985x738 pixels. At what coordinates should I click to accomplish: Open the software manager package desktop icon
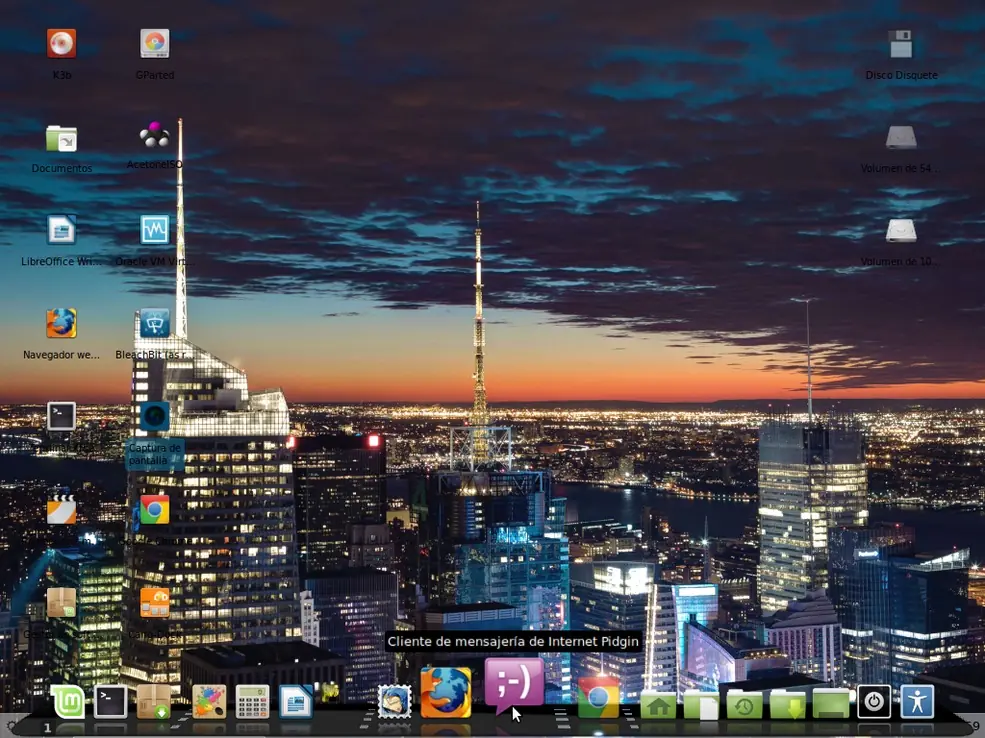coord(62,602)
